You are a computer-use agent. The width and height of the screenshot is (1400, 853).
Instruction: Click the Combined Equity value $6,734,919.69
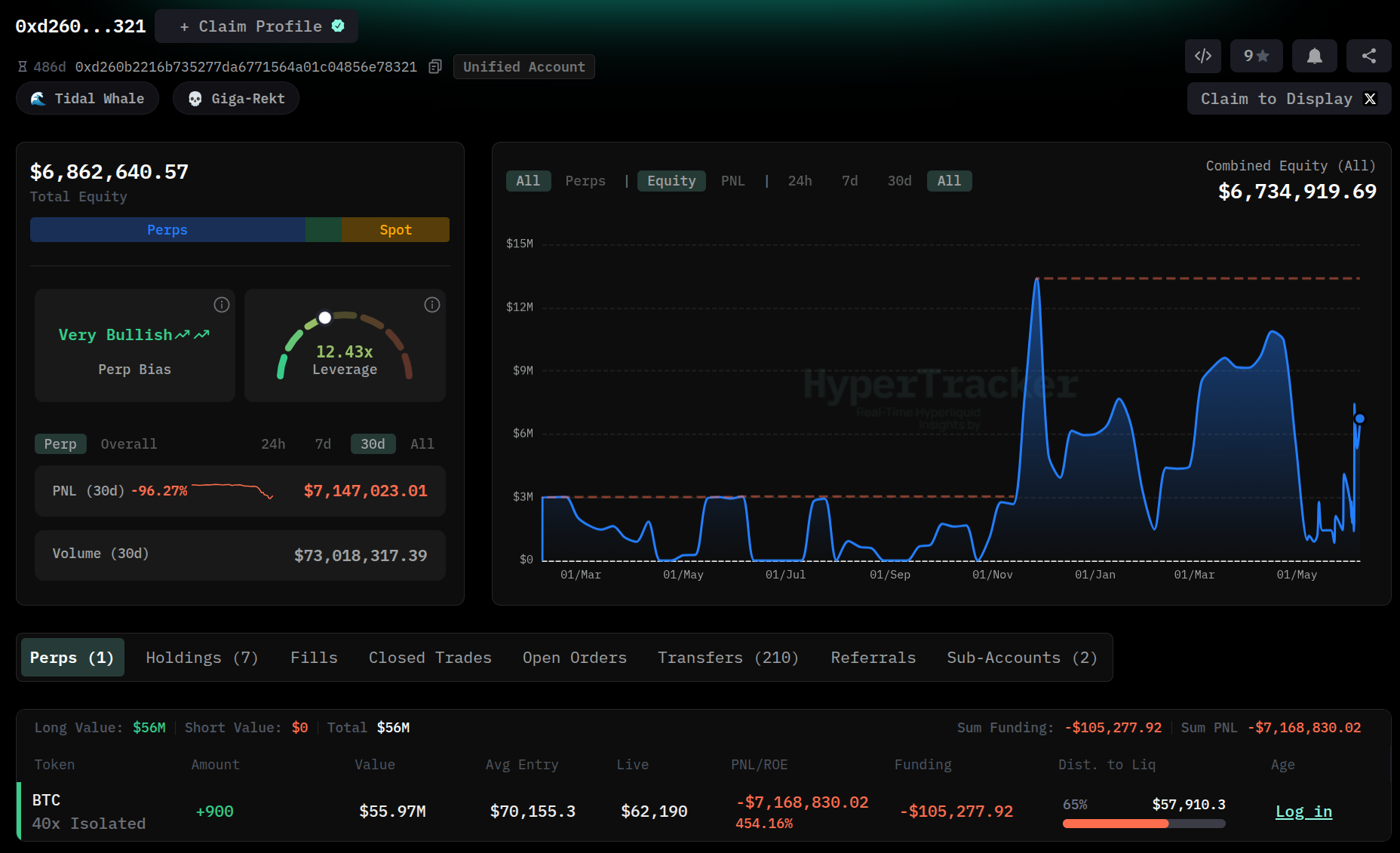coord(1297,192)
